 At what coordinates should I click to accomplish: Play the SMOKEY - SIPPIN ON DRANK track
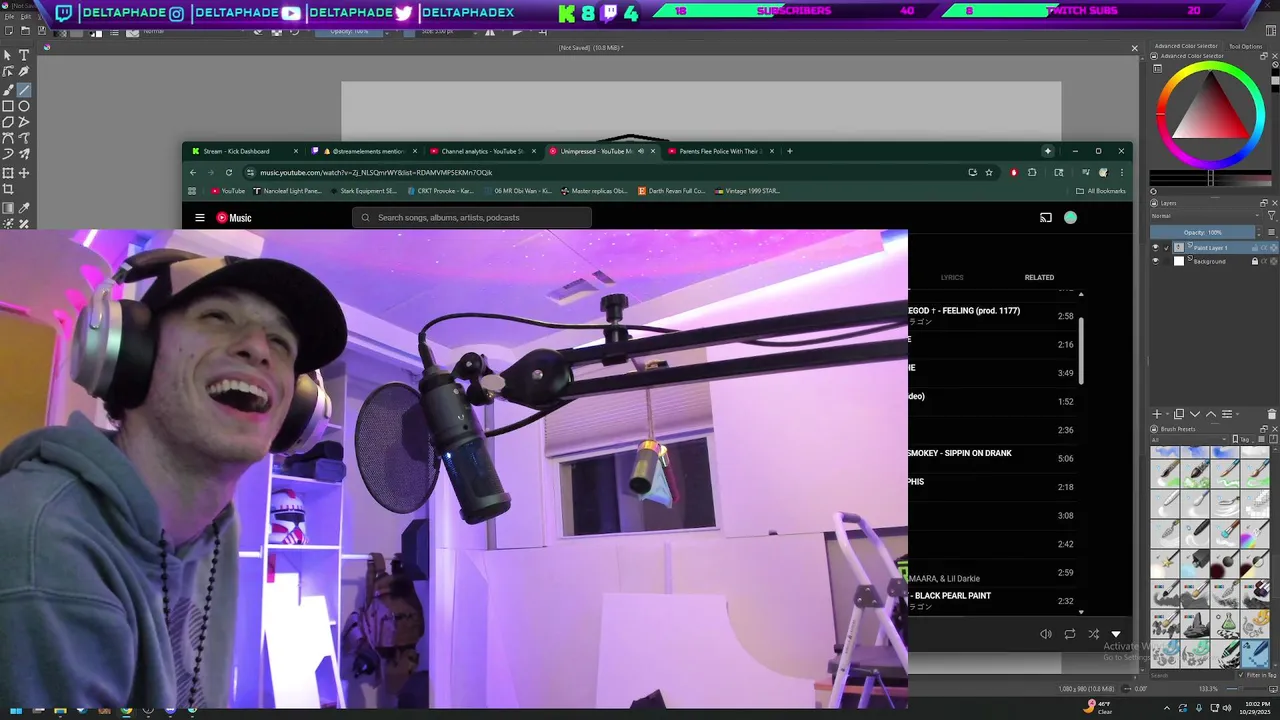[x=991, y=459]
